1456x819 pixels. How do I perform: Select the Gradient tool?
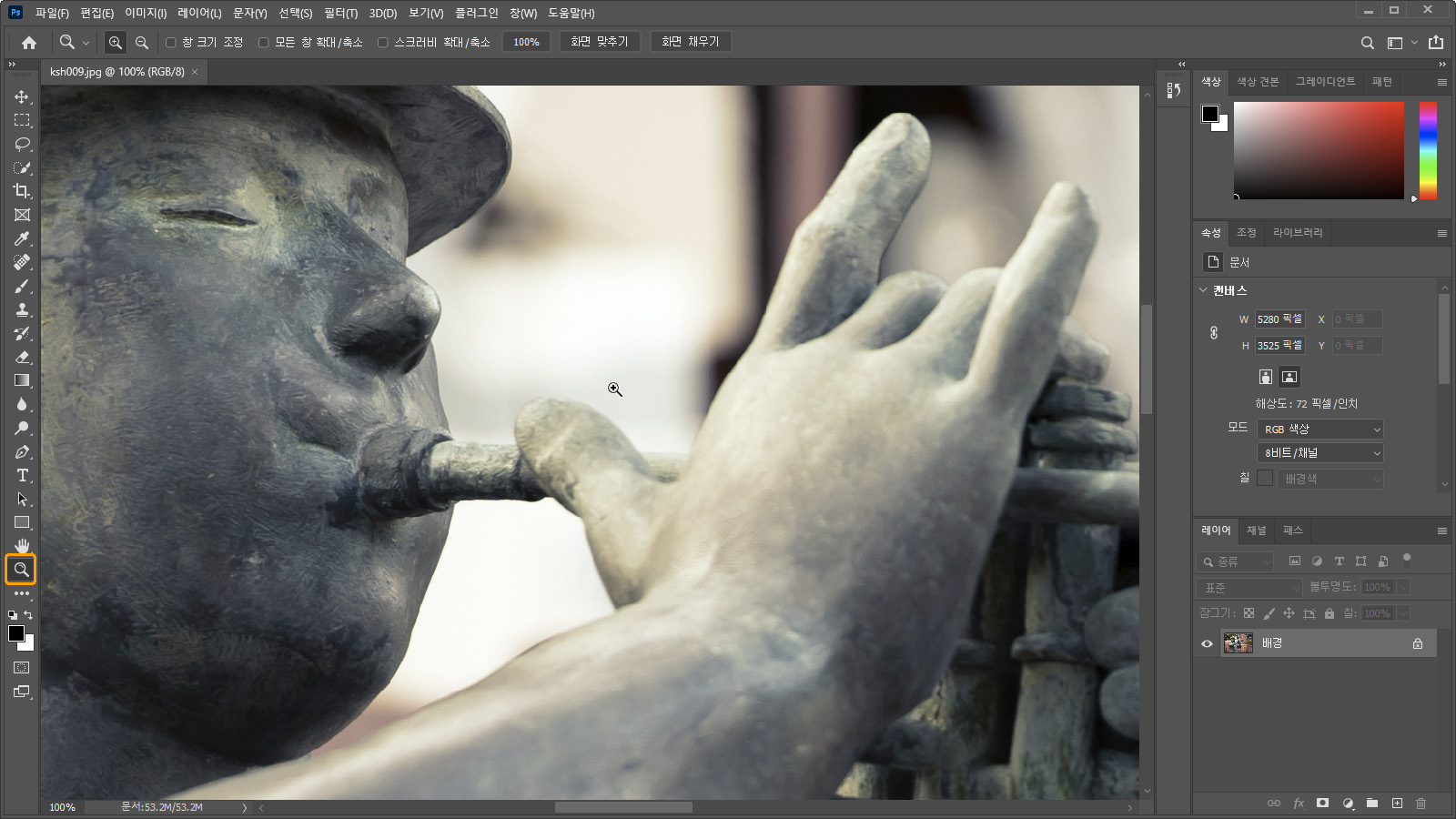(22, 380)
